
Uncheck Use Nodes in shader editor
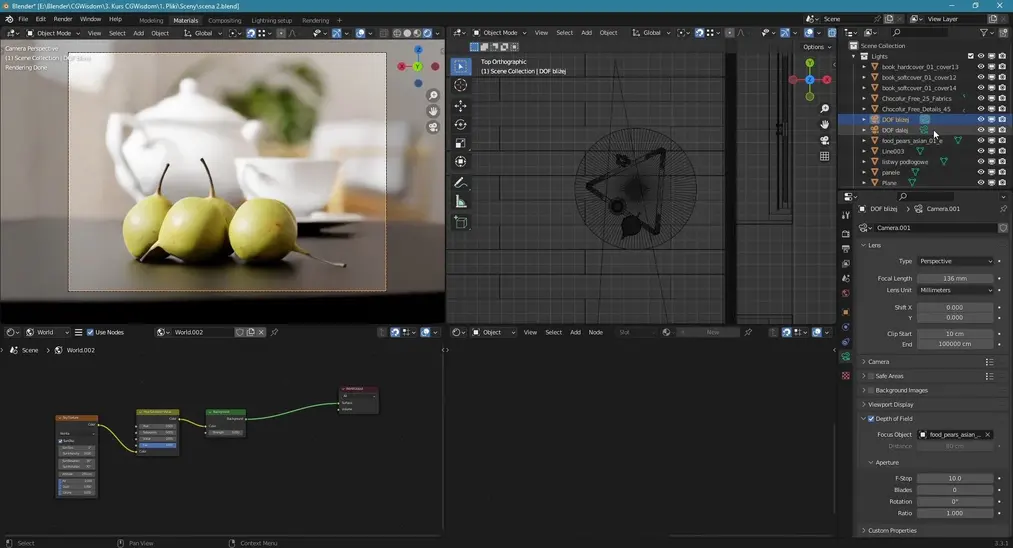tap(90, 332)
